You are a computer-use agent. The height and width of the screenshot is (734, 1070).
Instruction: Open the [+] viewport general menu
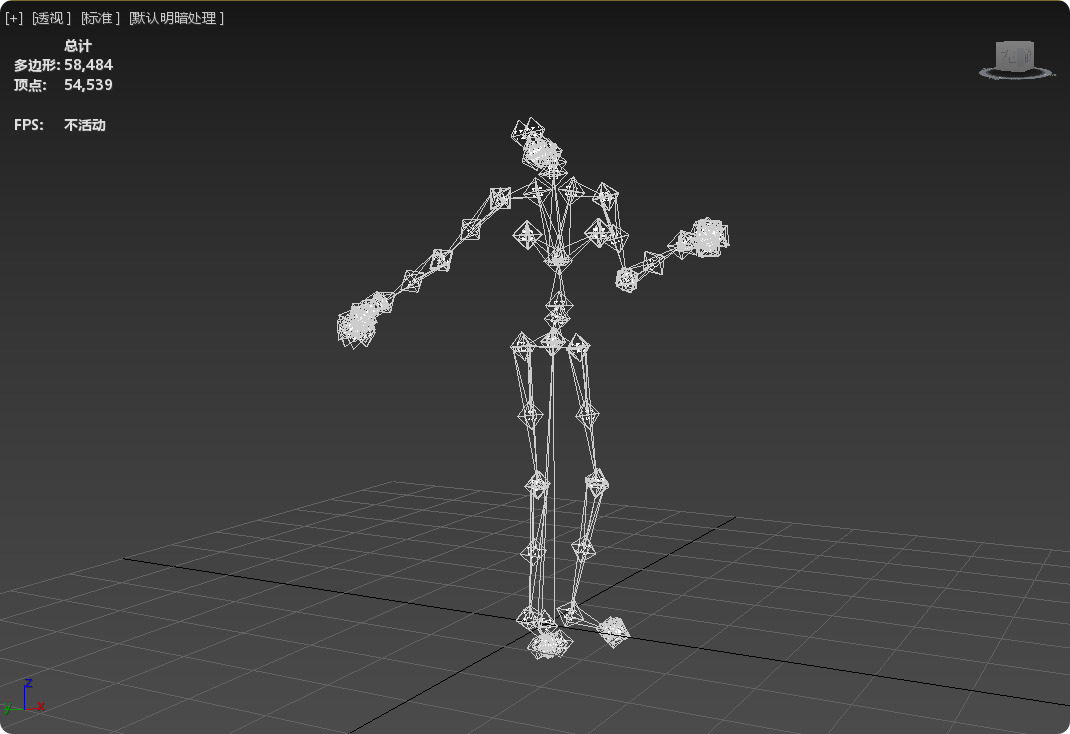tap(14, 18)
